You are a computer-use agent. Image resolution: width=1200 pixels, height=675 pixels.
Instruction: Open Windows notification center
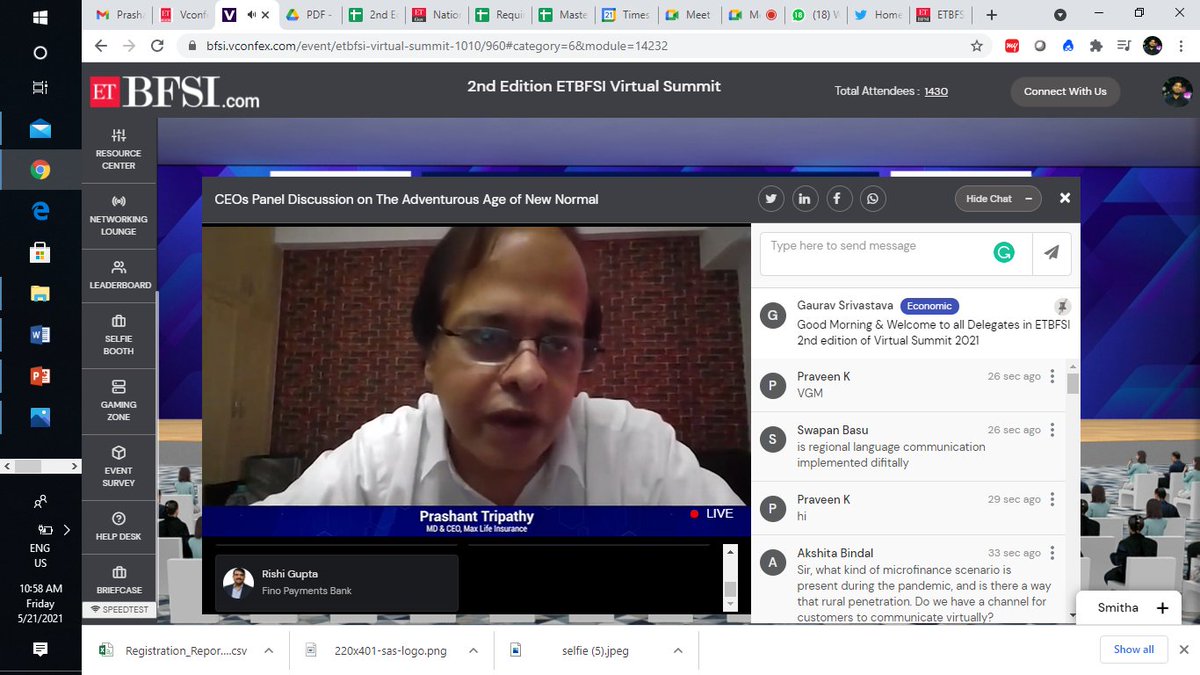pyautogui.click(x=40, y=649)
